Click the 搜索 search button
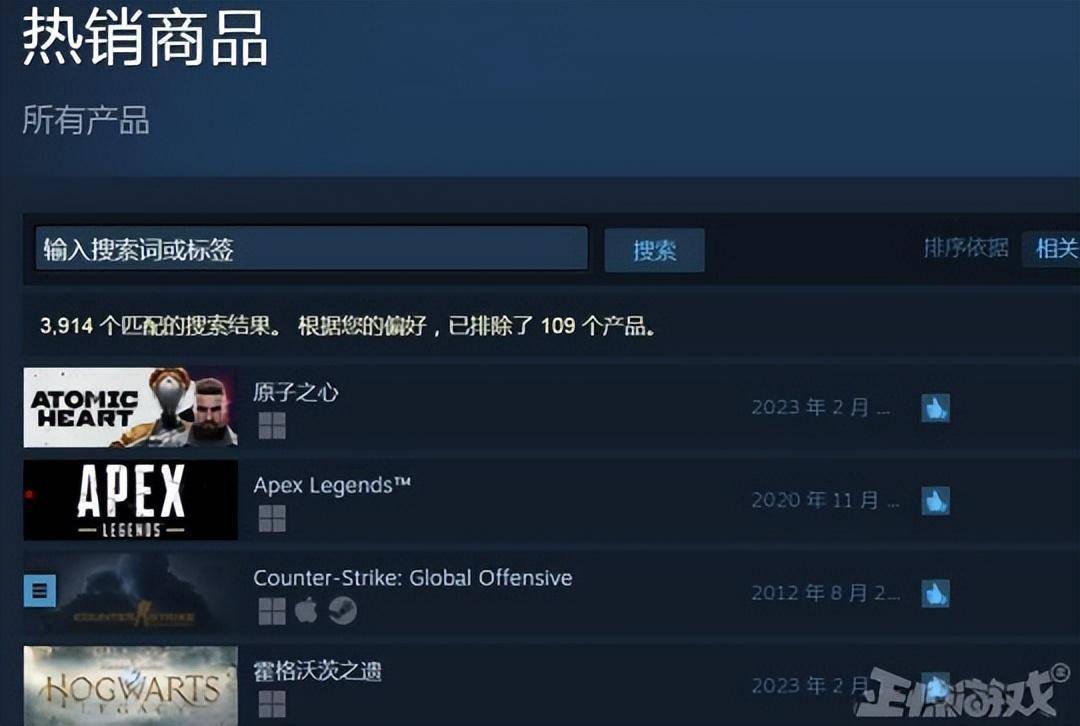 click(x=654, y=250)
